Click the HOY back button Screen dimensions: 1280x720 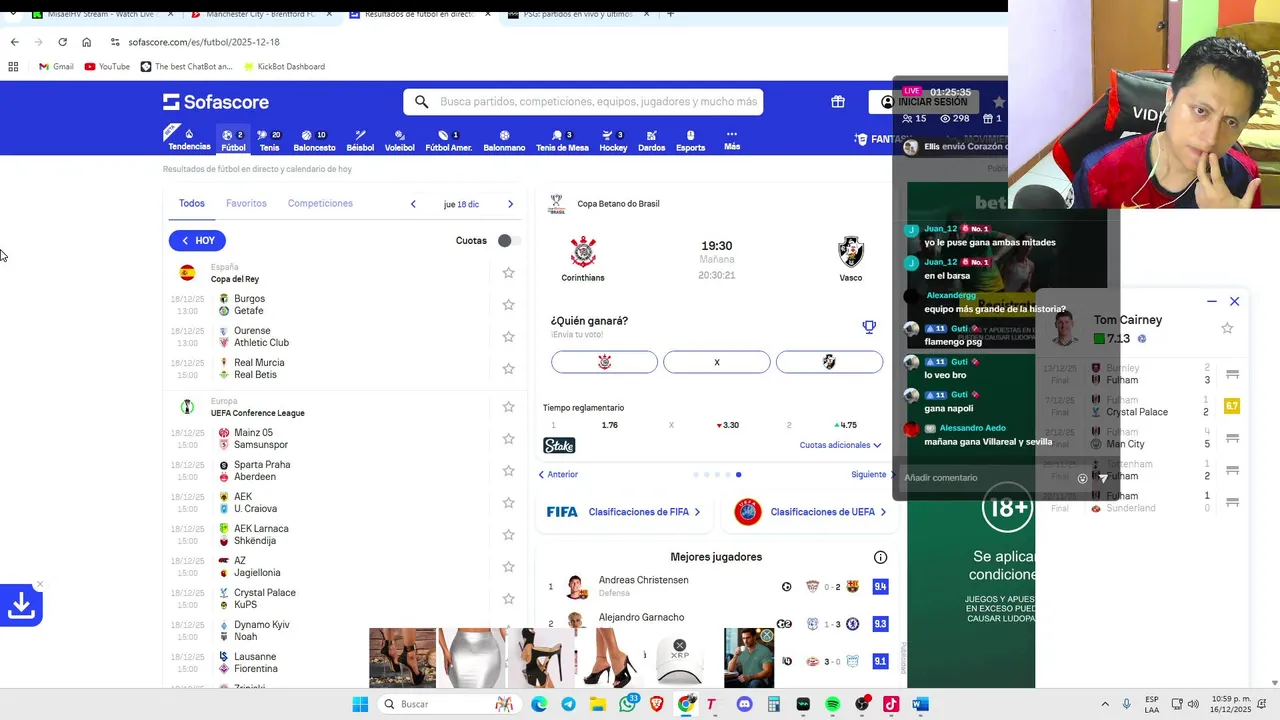(x=197, y=240)
